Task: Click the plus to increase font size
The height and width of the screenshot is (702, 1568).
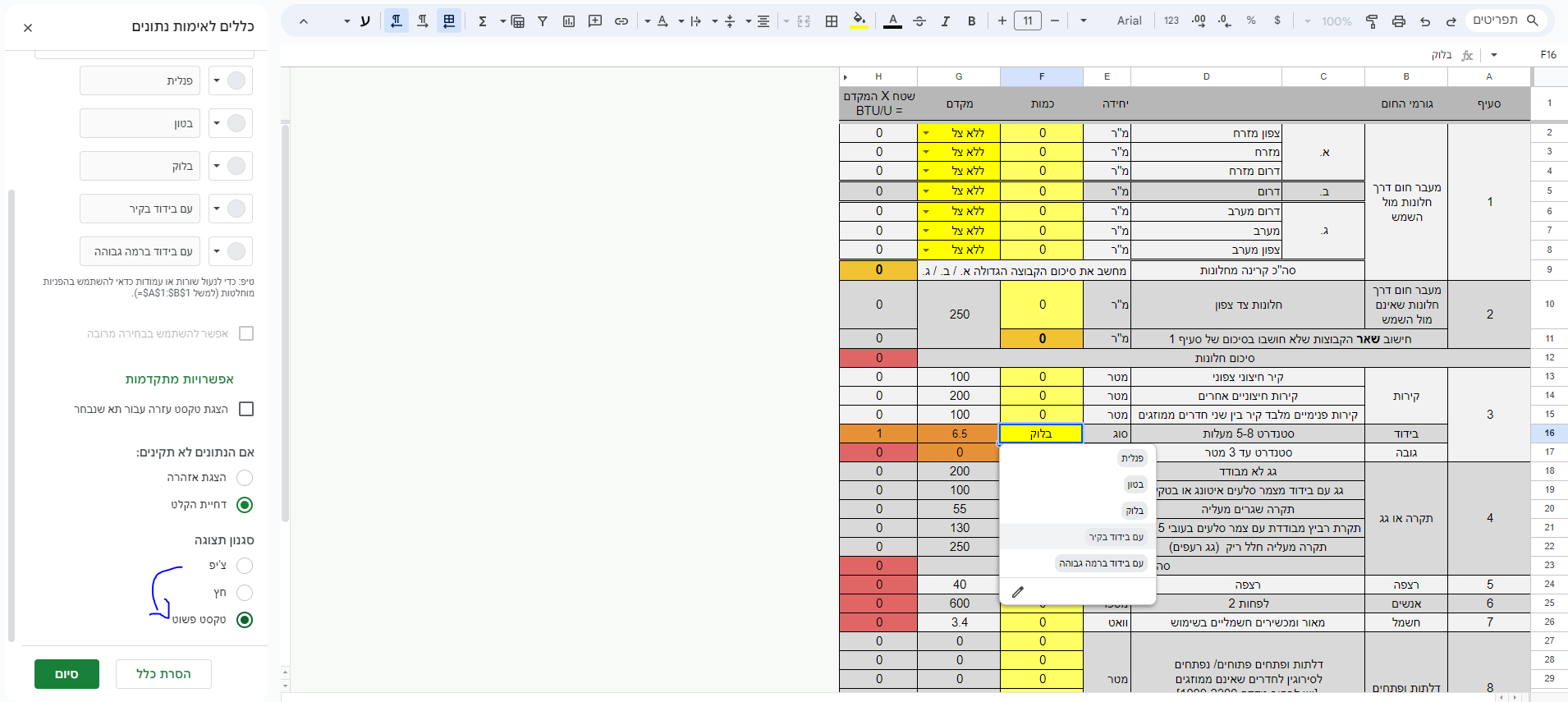Action: click(x=1002, y=21)
